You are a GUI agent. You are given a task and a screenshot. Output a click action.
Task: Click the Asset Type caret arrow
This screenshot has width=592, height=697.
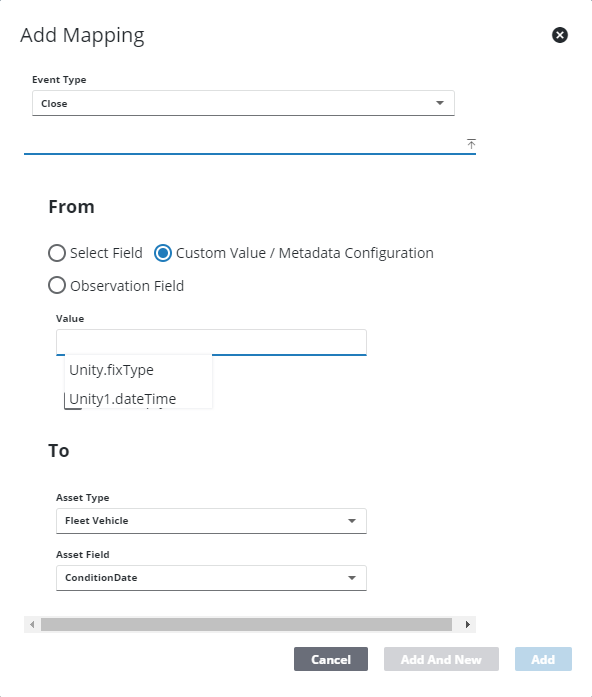pos(352,521)
